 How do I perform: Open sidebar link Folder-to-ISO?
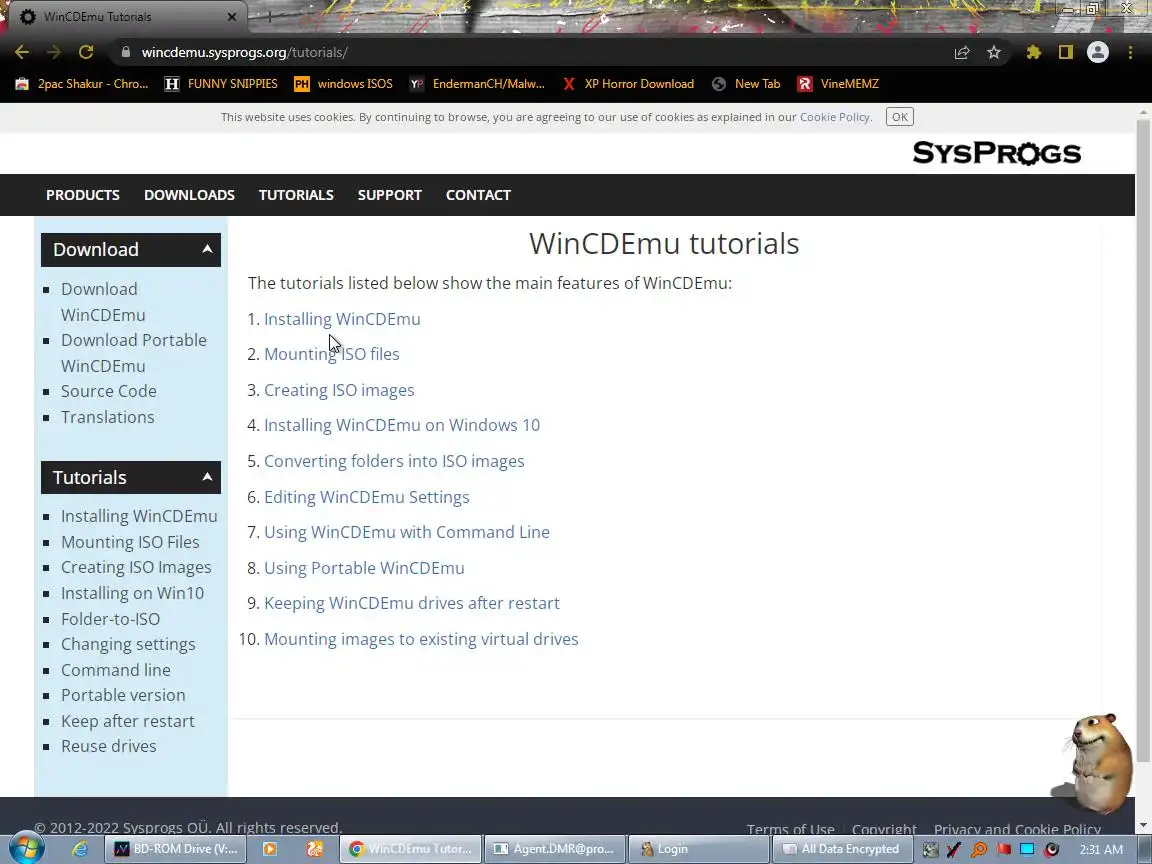(x=110, y=619)
